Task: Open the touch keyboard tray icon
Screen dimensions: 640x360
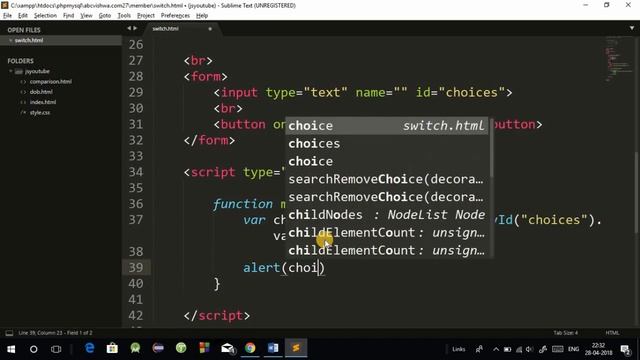Action: 558,349
